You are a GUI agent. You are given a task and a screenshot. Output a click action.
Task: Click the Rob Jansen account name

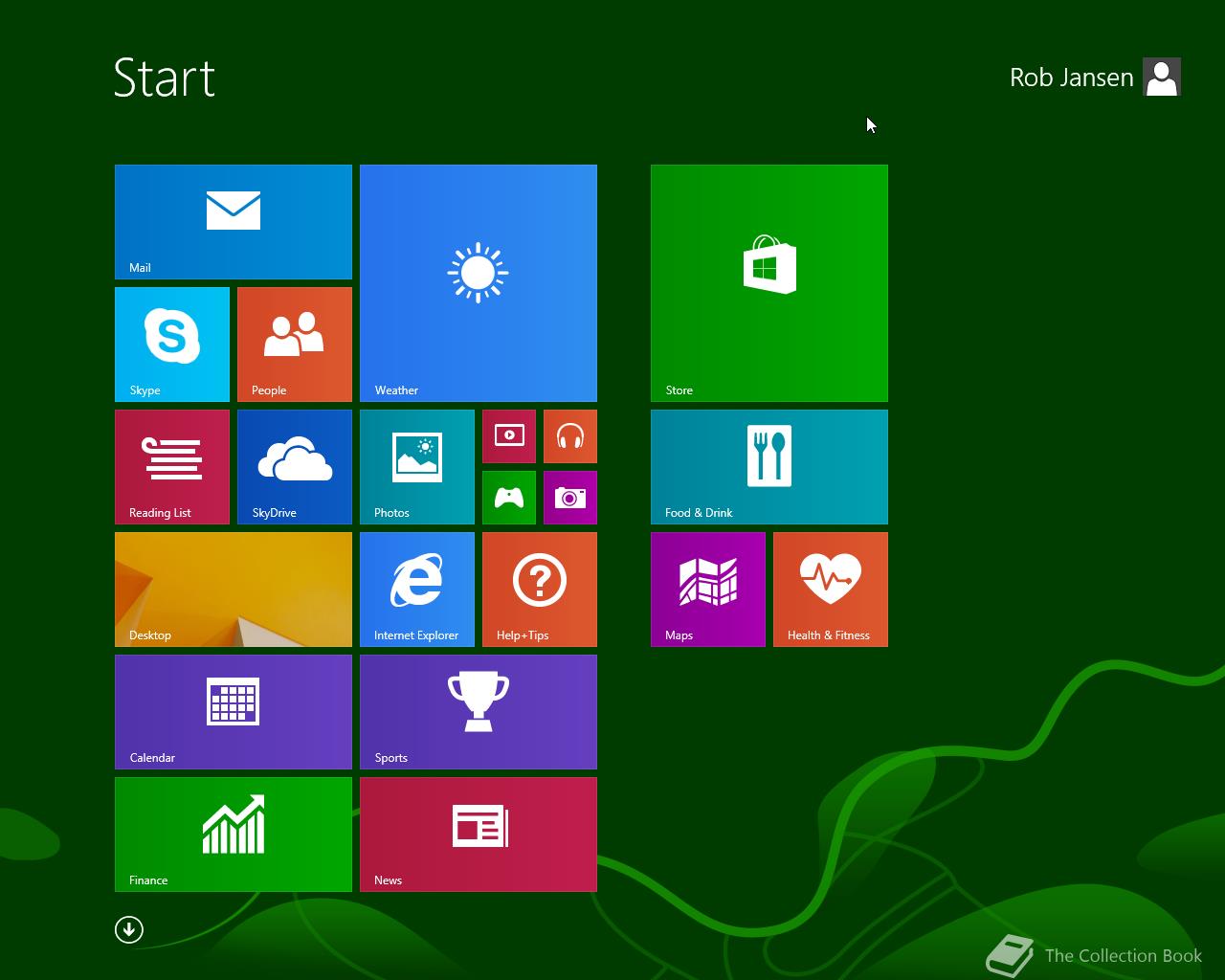click(1072, 78)
